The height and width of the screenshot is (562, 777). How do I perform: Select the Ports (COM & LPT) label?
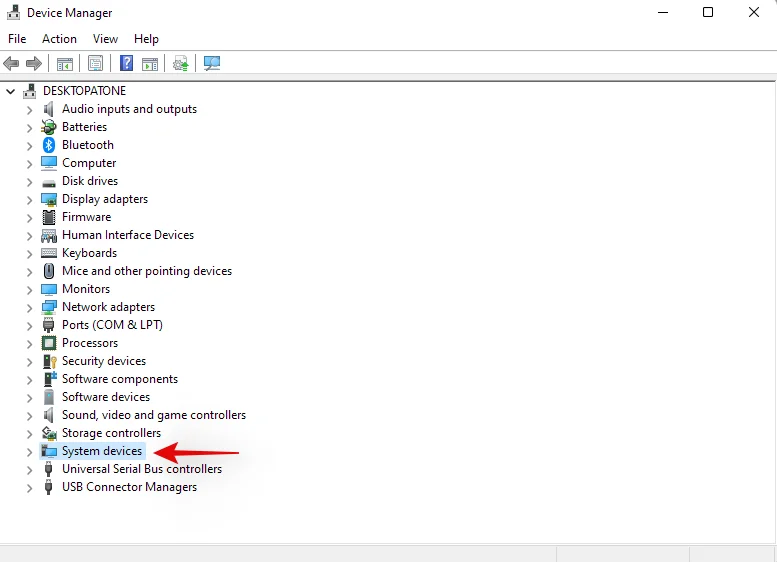click(112, 325)
